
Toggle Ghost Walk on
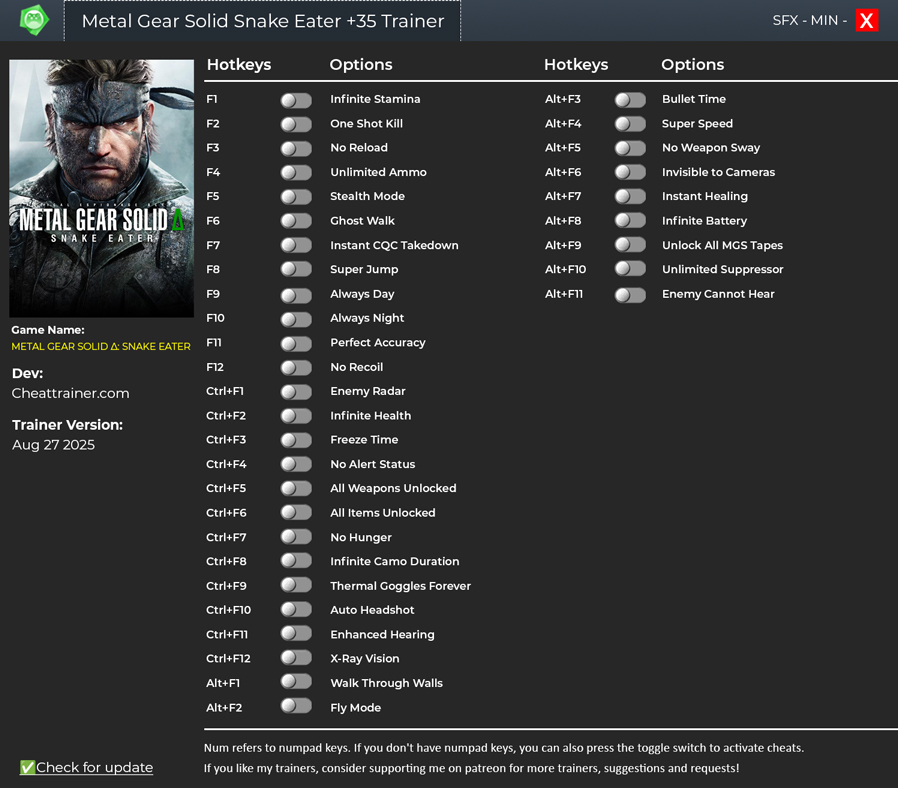tap(296, 221)
